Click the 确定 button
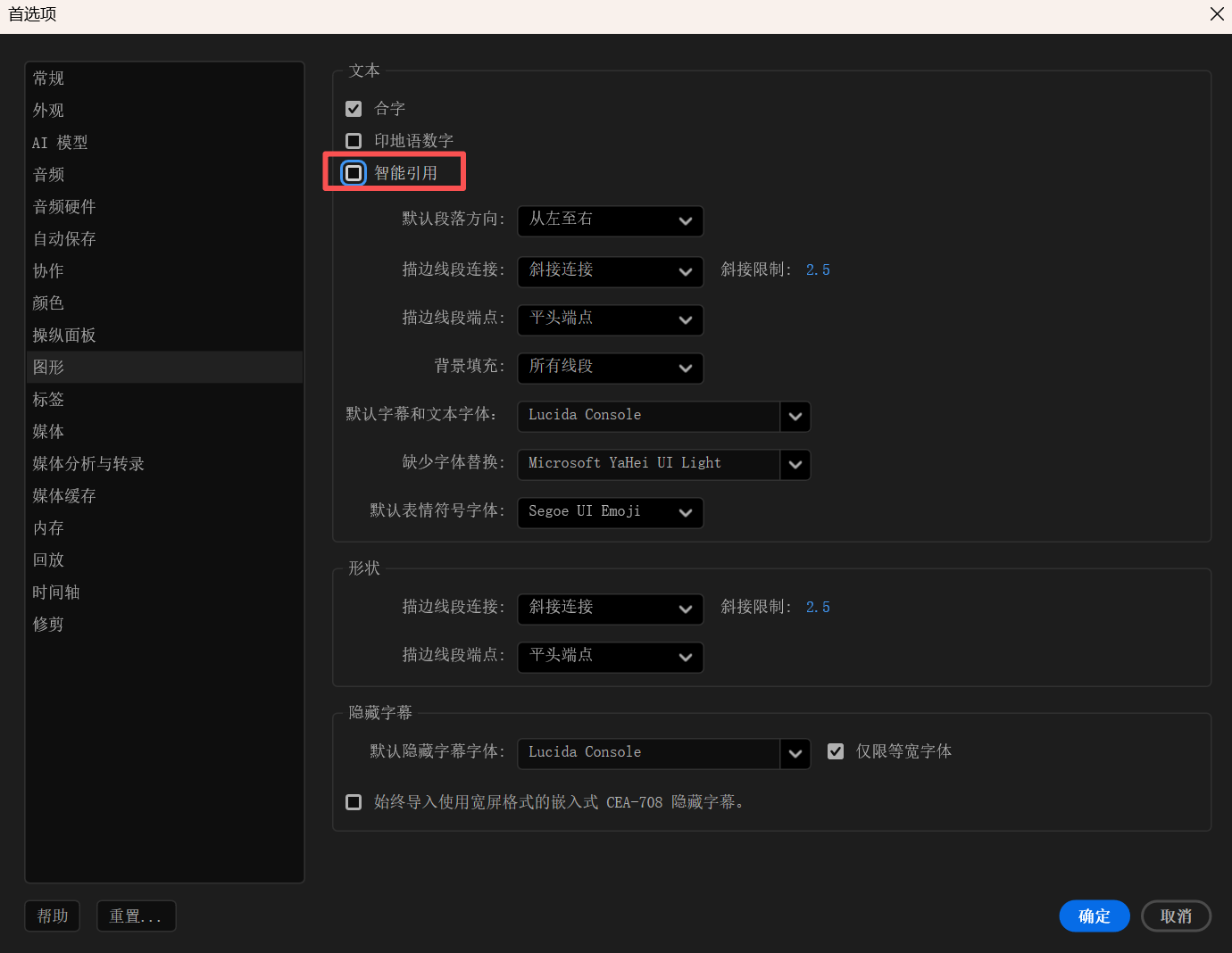The image size is (1232, 953). [x=1094, y=916]
